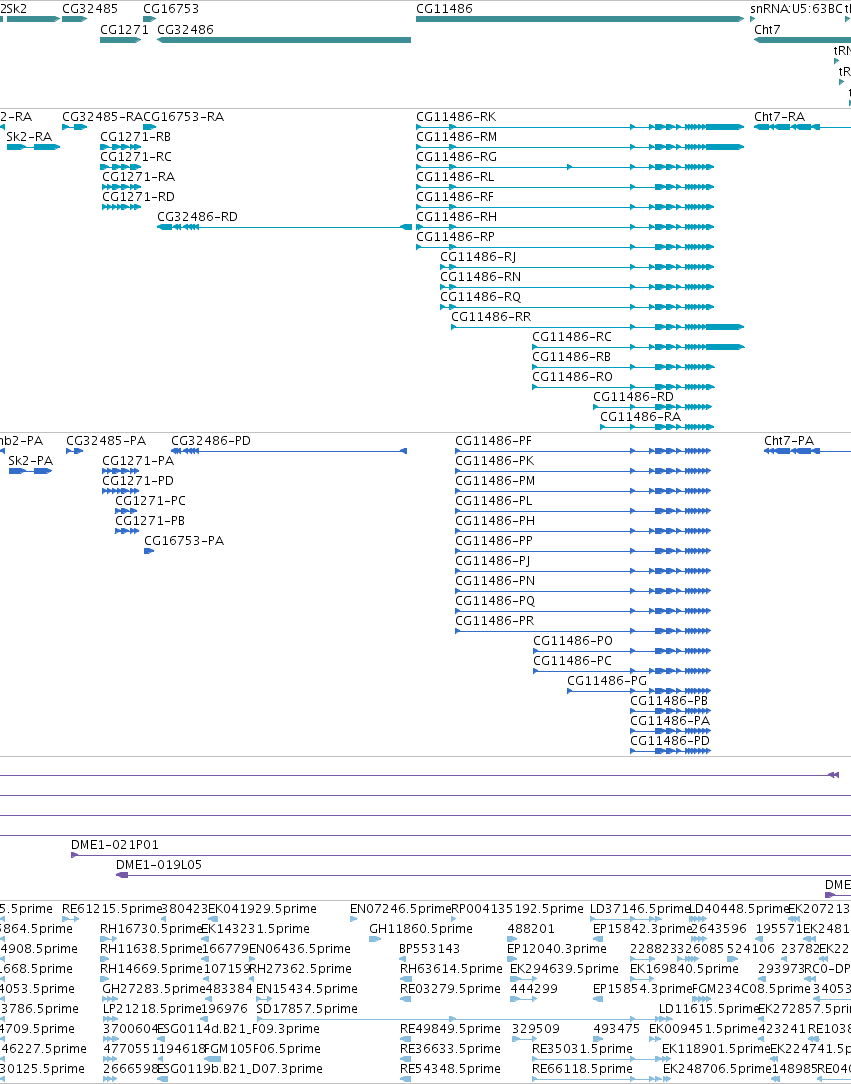Select EST RE03279.5prime
This screenshot has width=851, height=1084.
tap(451, 989)
